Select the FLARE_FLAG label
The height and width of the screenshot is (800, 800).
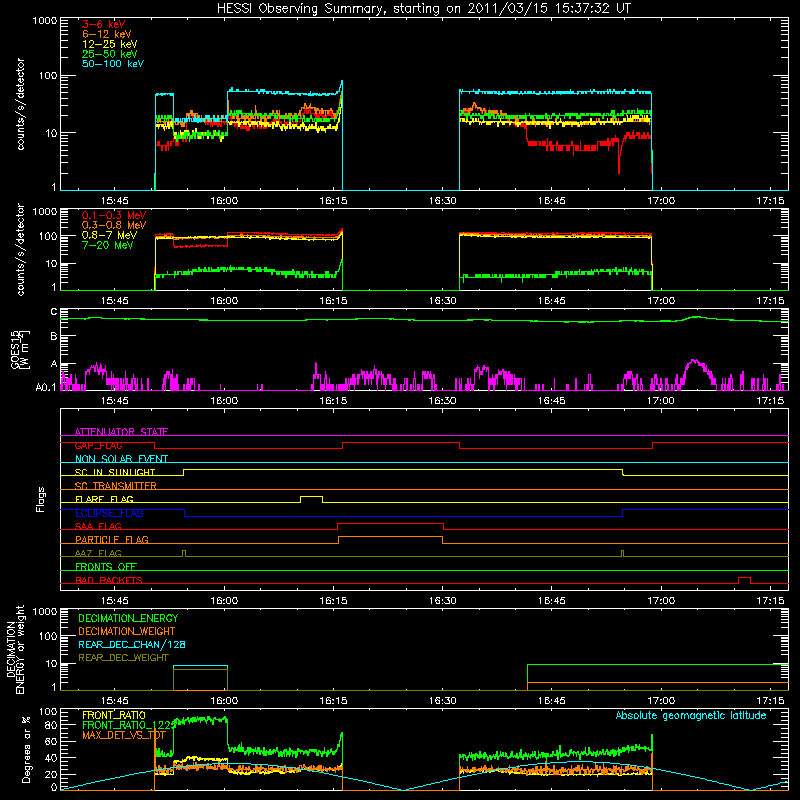(104, 499)
